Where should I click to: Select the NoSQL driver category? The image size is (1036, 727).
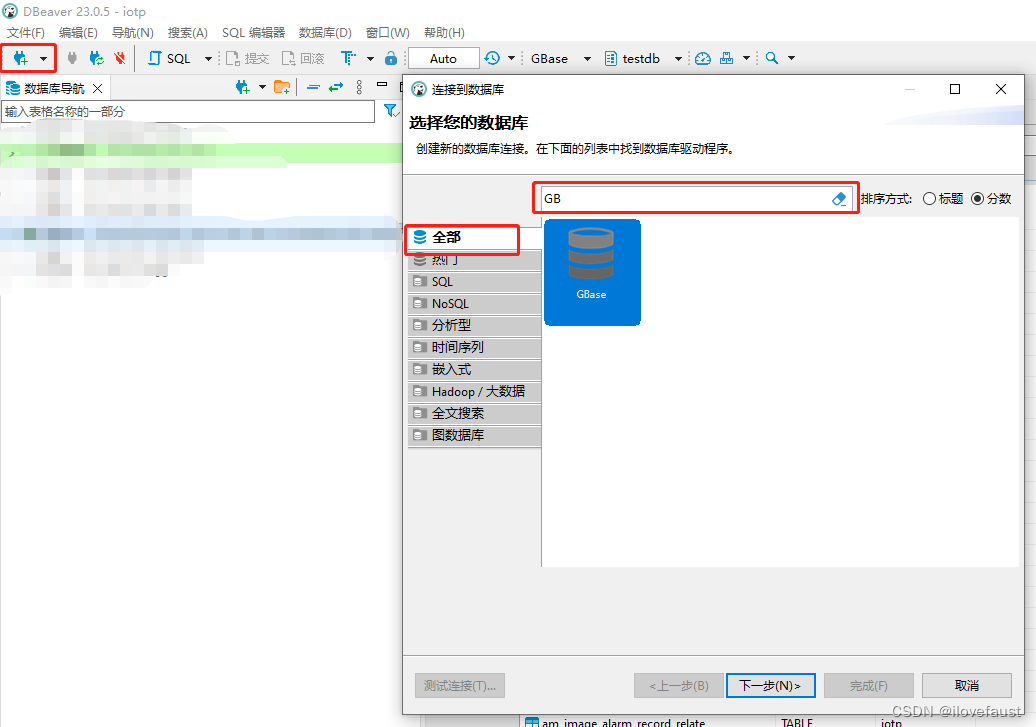[x=474, y=304]
